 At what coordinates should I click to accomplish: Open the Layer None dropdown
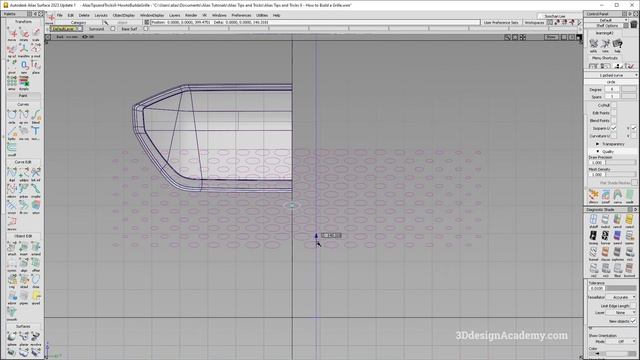pos(621,313)
